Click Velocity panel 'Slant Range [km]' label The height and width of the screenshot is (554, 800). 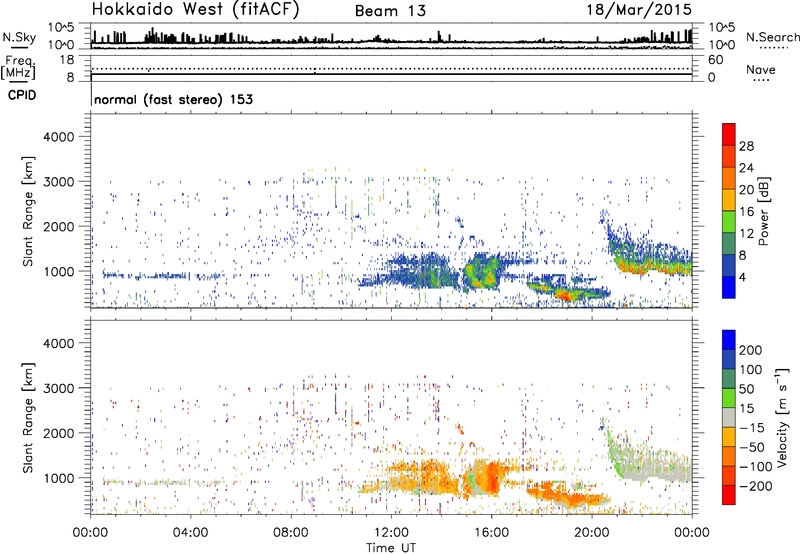coord(28,418)
